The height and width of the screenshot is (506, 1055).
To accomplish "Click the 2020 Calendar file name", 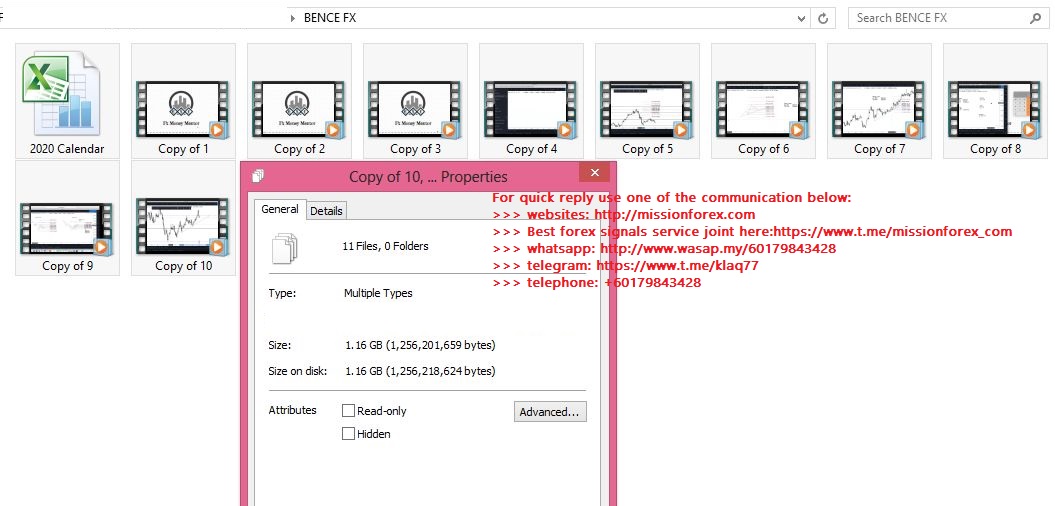I will [67, 149].
